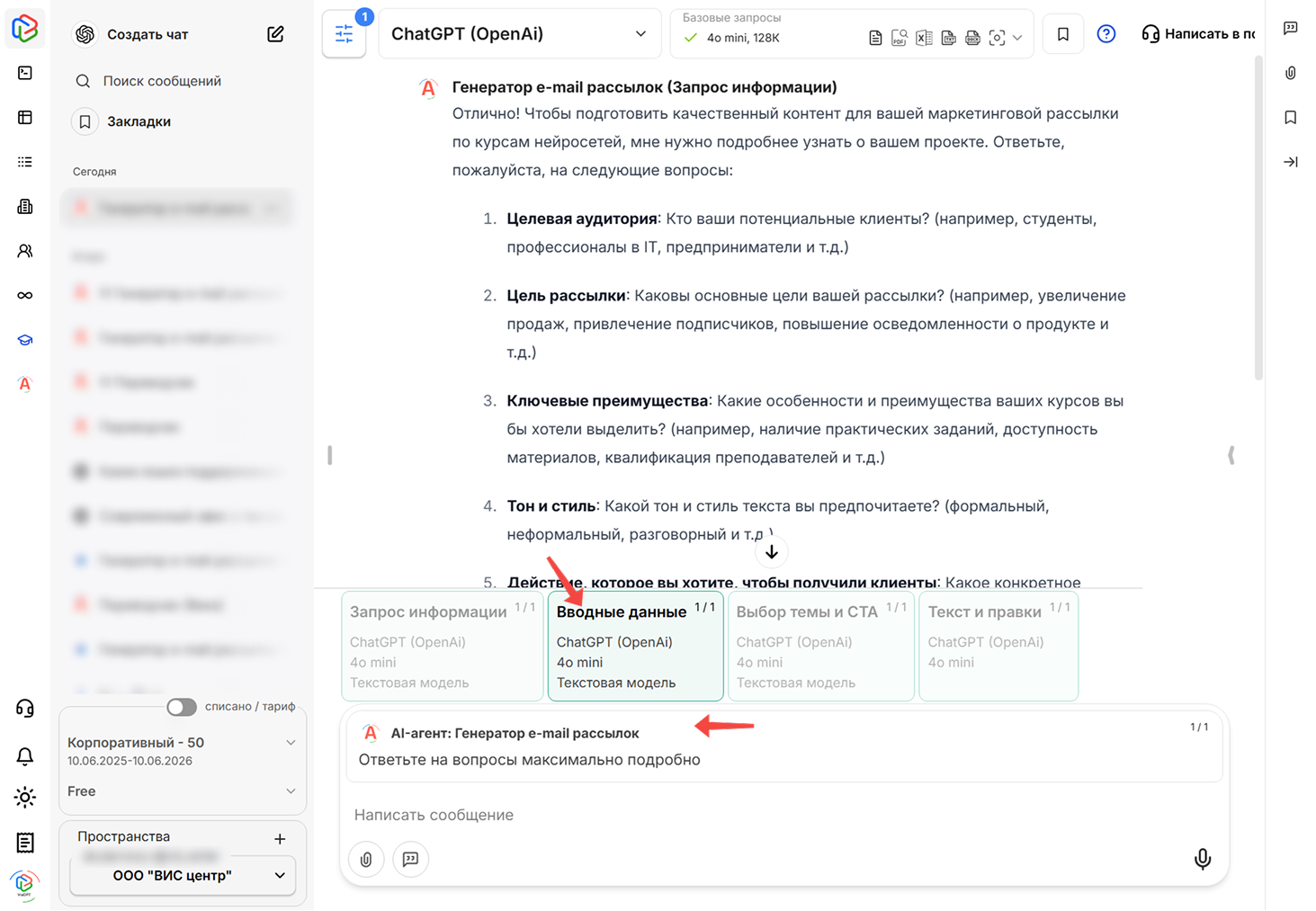Open notifications bell in left sidebar
The image size is (1316, 911).
point(25,755)
